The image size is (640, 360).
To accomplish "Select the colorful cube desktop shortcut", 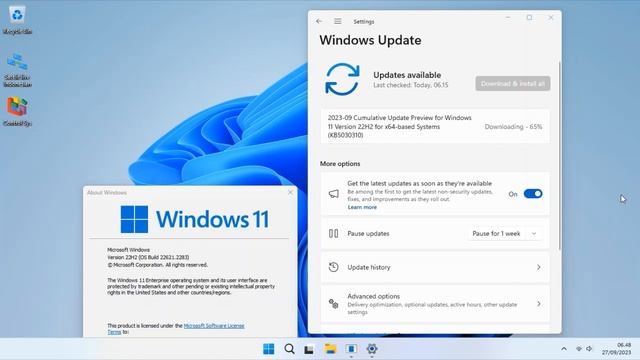I will pyautogui.click(x=17, y=111).
